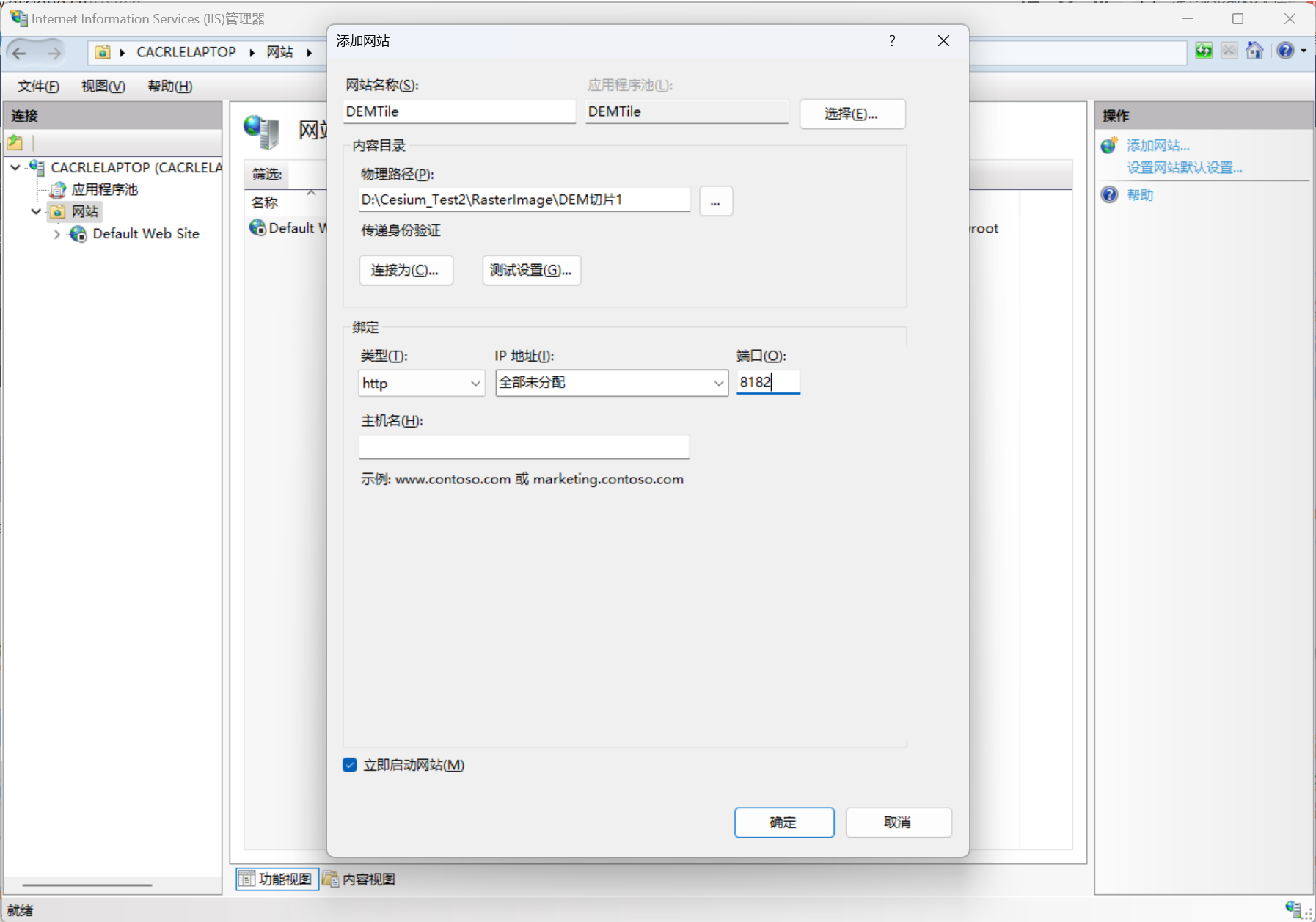Click the browse ... button for physical path

coord(715,201)
